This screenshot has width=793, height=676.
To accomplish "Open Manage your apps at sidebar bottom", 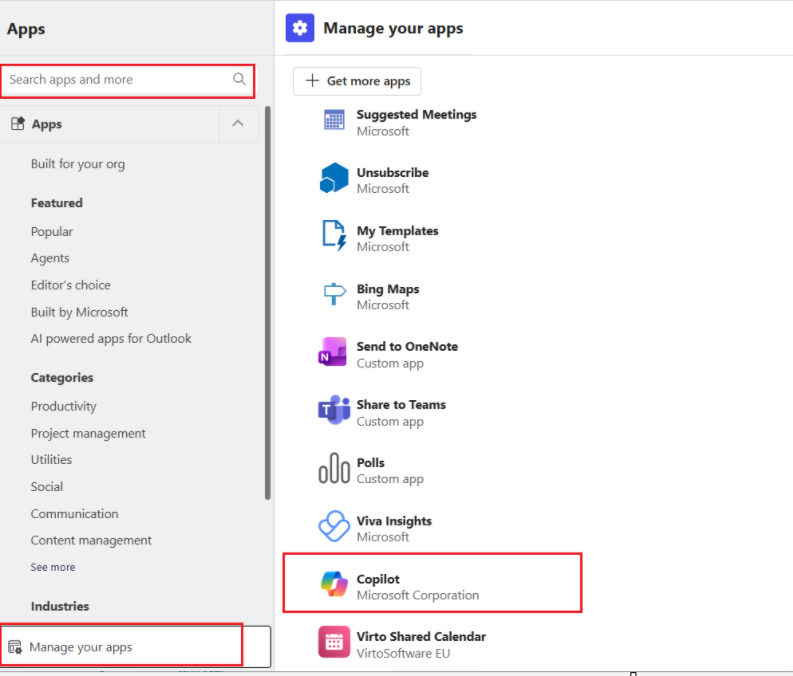I will click(x=136, y=647).
